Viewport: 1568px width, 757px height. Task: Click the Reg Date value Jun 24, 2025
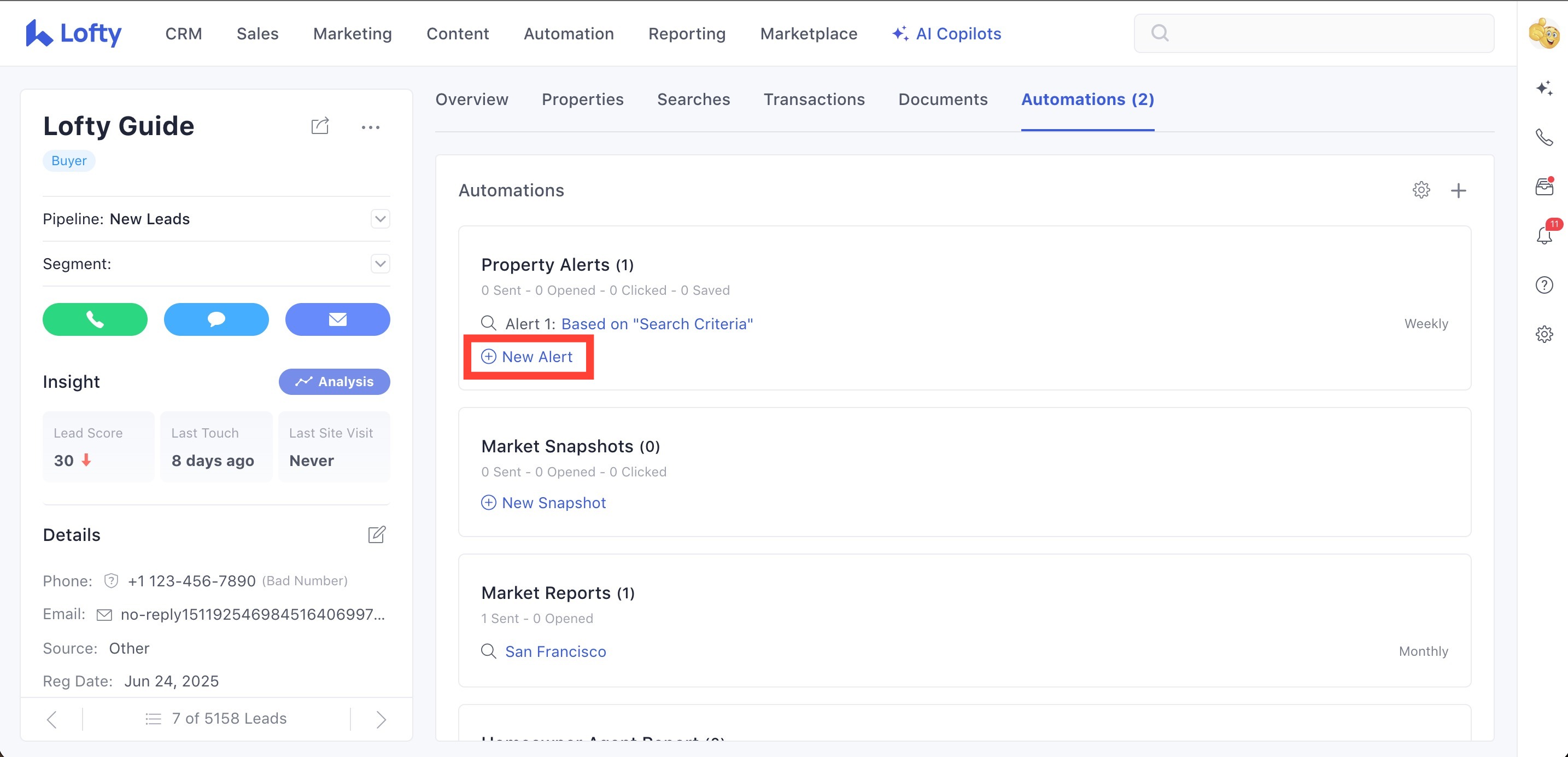point(171,681)
